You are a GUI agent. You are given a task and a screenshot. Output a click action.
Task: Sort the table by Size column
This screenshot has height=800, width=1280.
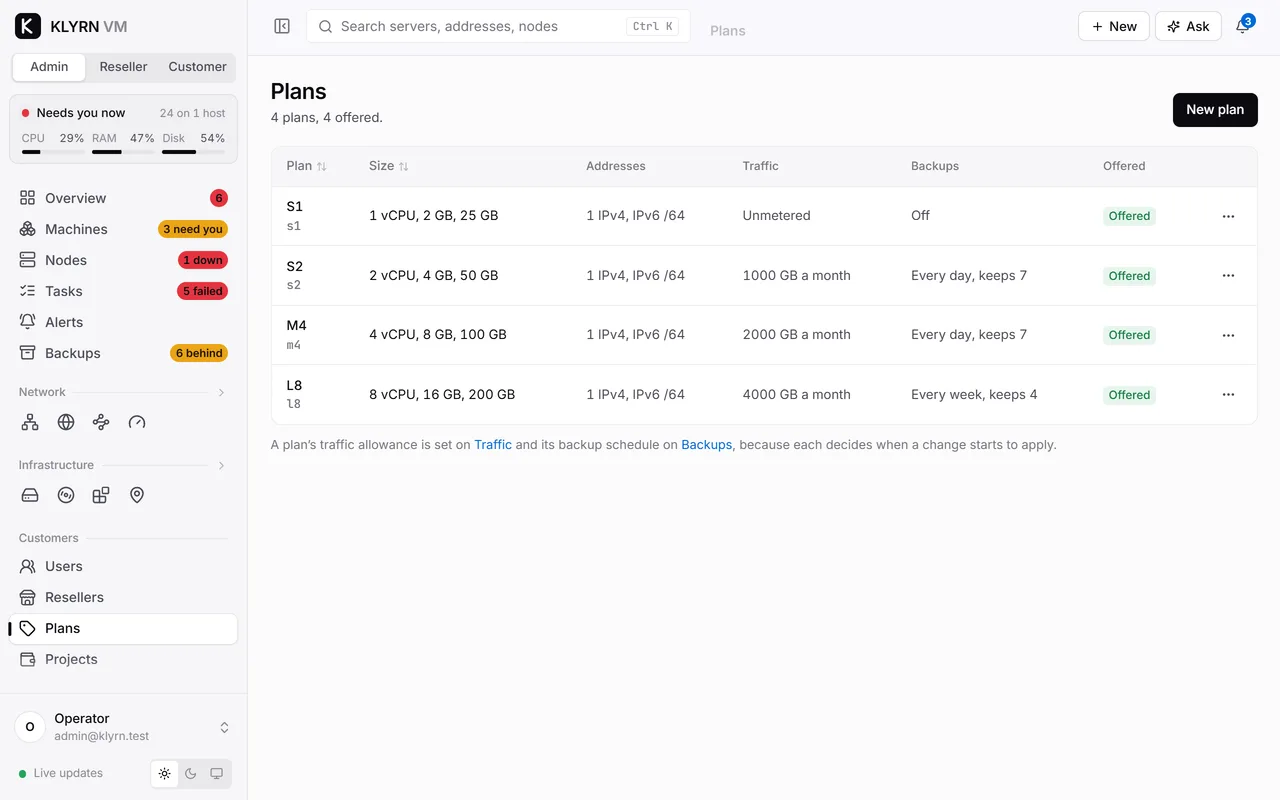coord(389,166)
